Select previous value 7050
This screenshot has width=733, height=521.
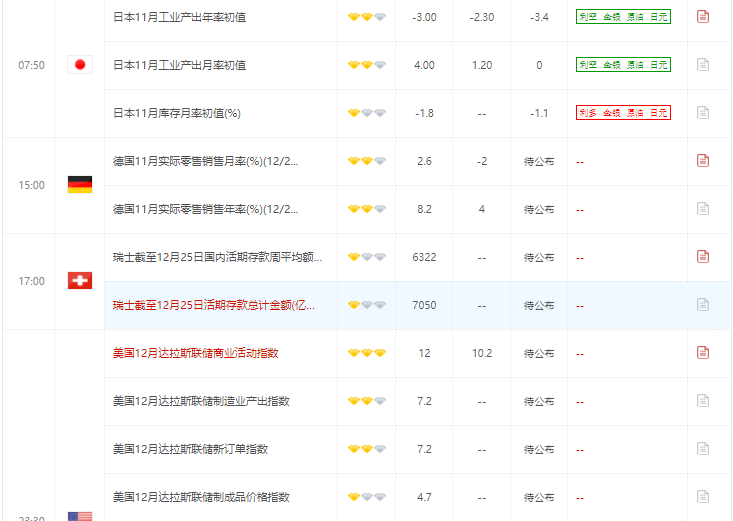point(424,305)
